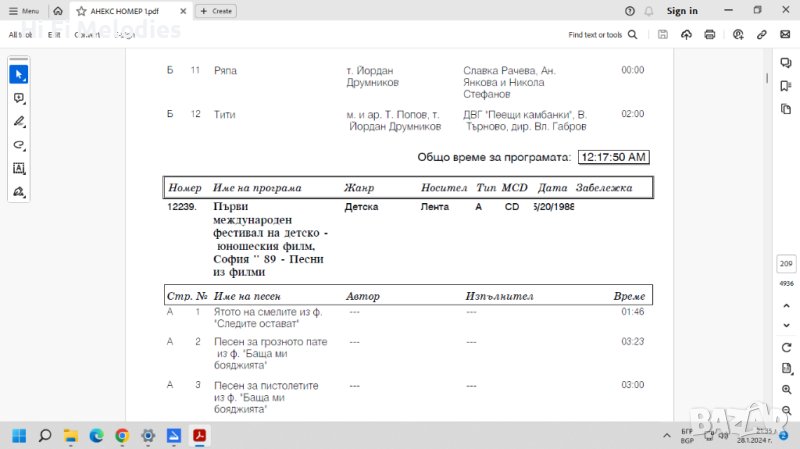
Task: Select the arrow selection tool
Action: click(19, 75)
